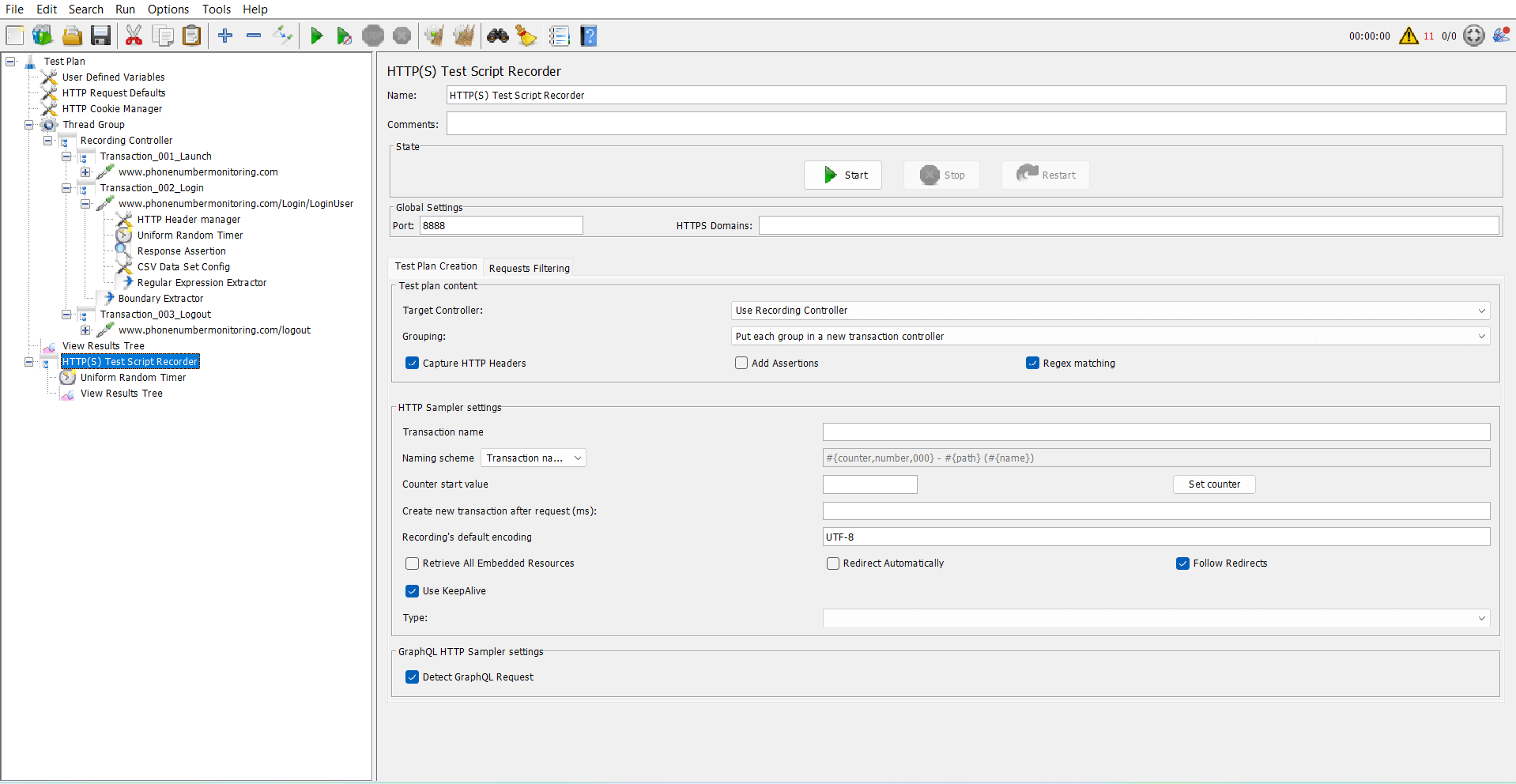Click the Port input field
Screen dimensions: 1516x784
500,226
